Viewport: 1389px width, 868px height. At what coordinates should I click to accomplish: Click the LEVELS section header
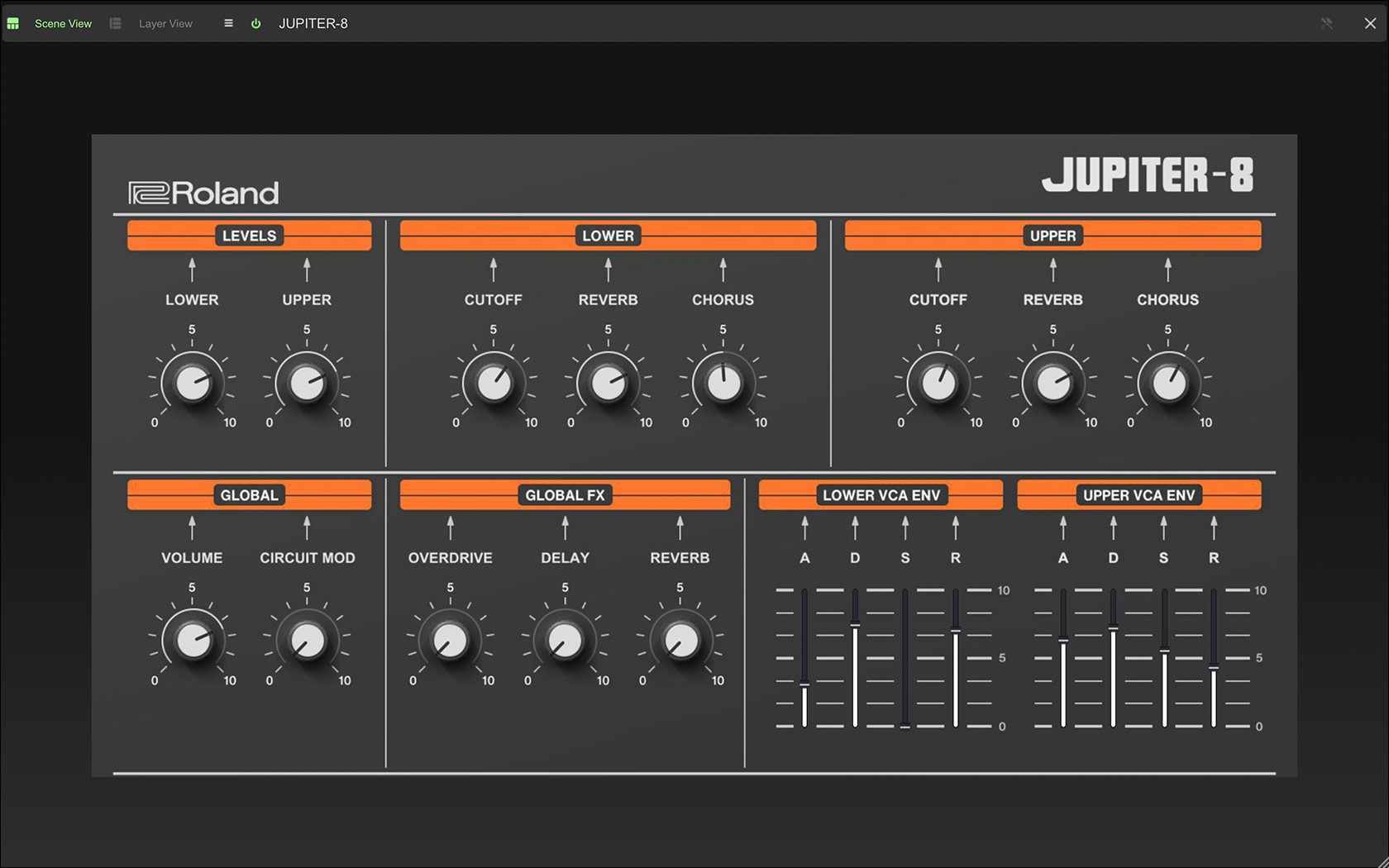[249, 236]
